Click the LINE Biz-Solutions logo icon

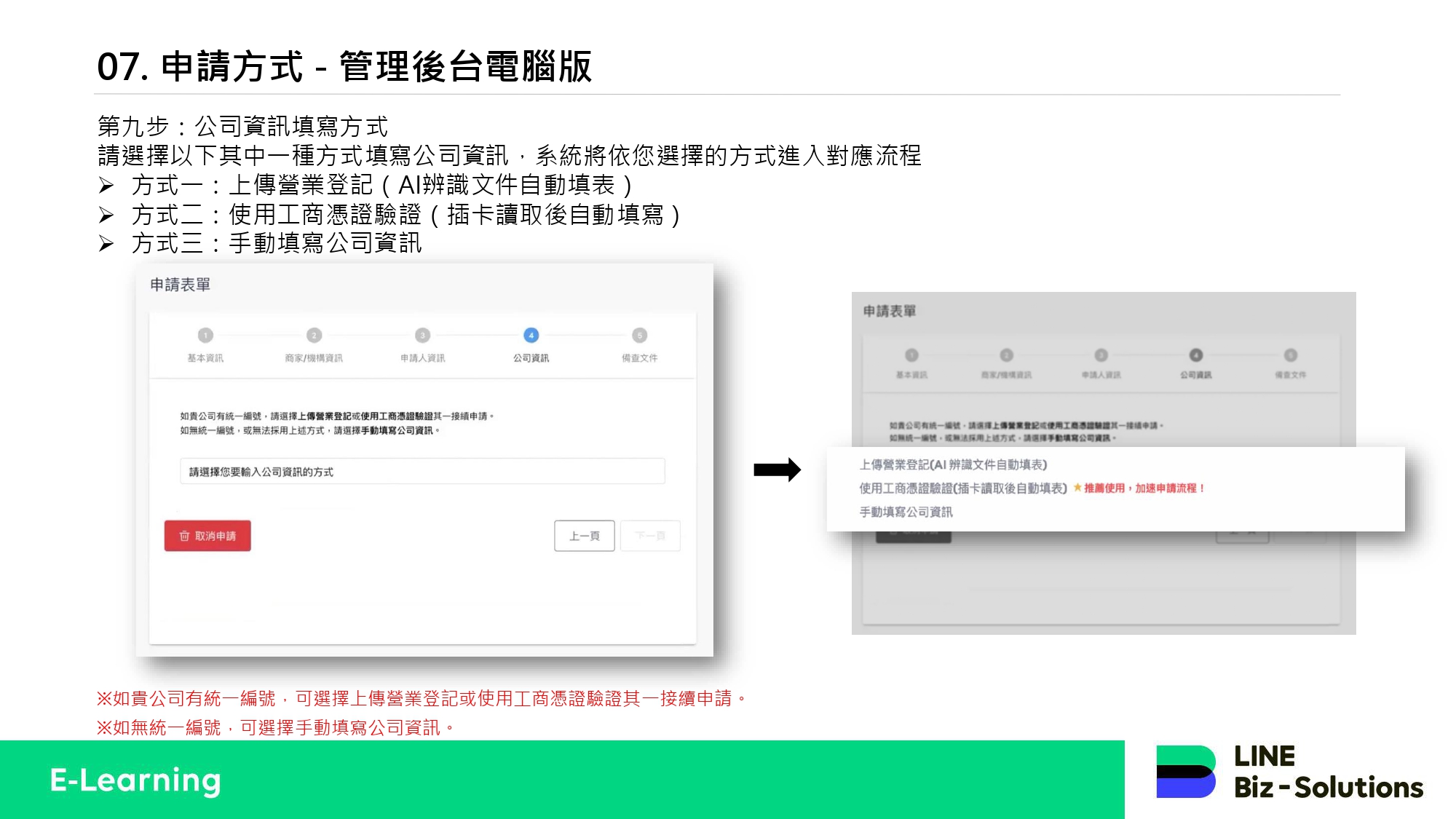1186,772
